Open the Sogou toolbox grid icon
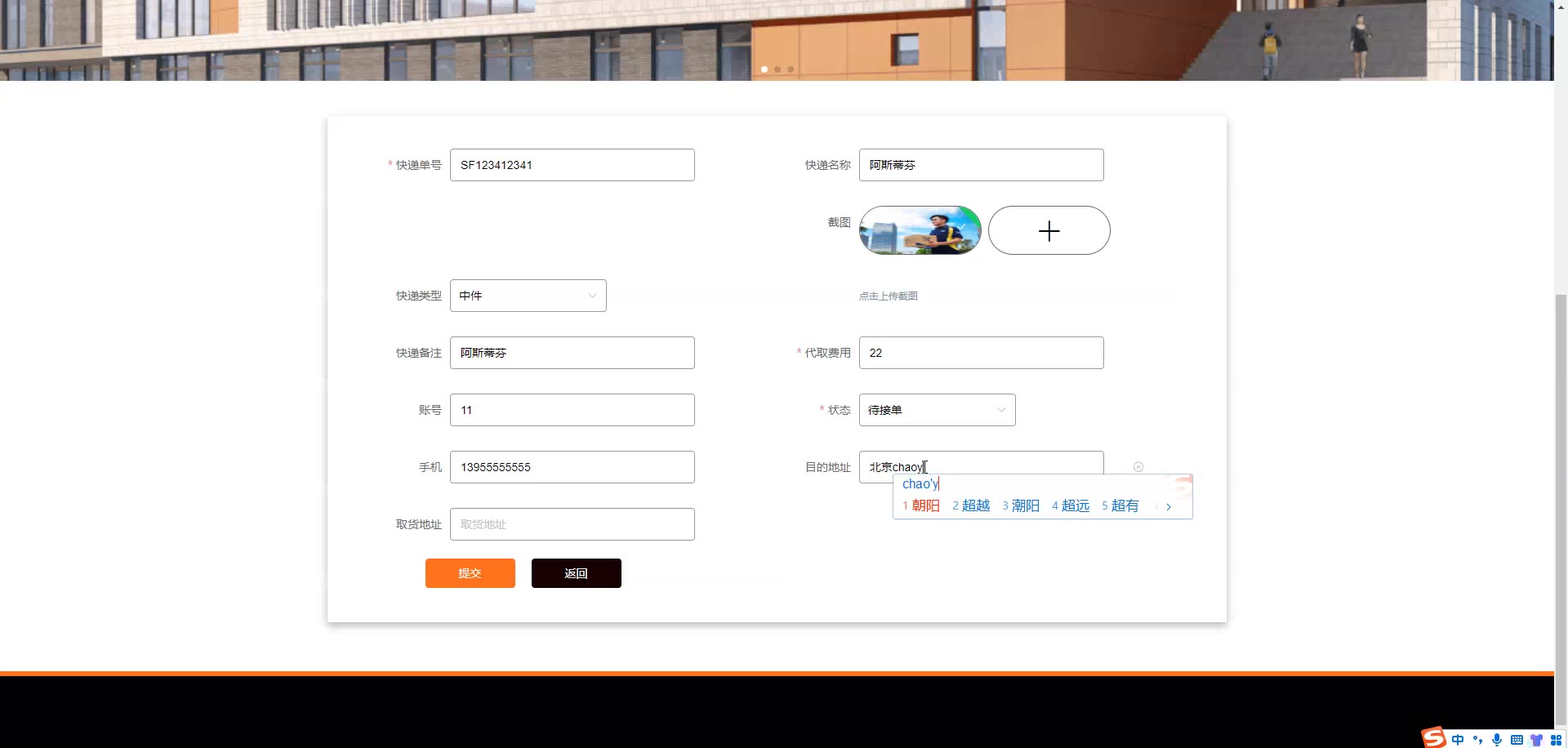 pyautogui.click(x=1556, y=740)
